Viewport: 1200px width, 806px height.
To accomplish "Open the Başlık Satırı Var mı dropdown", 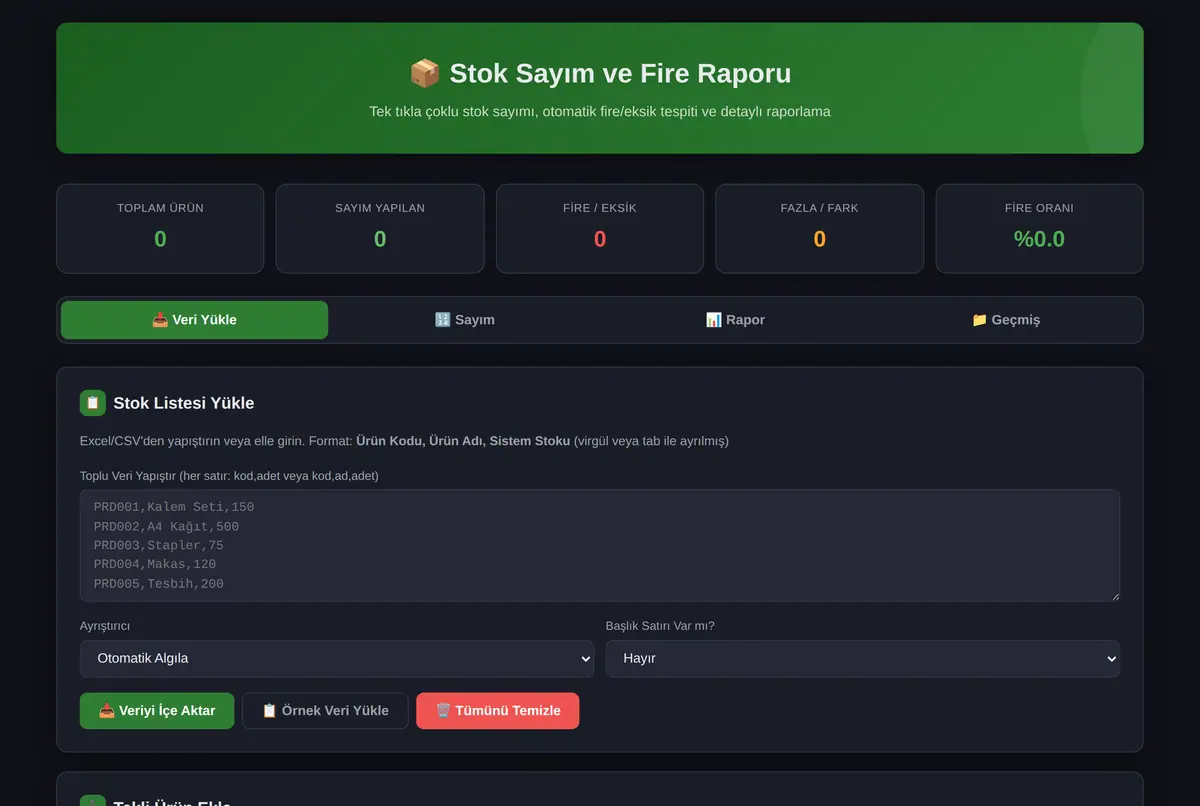I will tap(863, 659).
